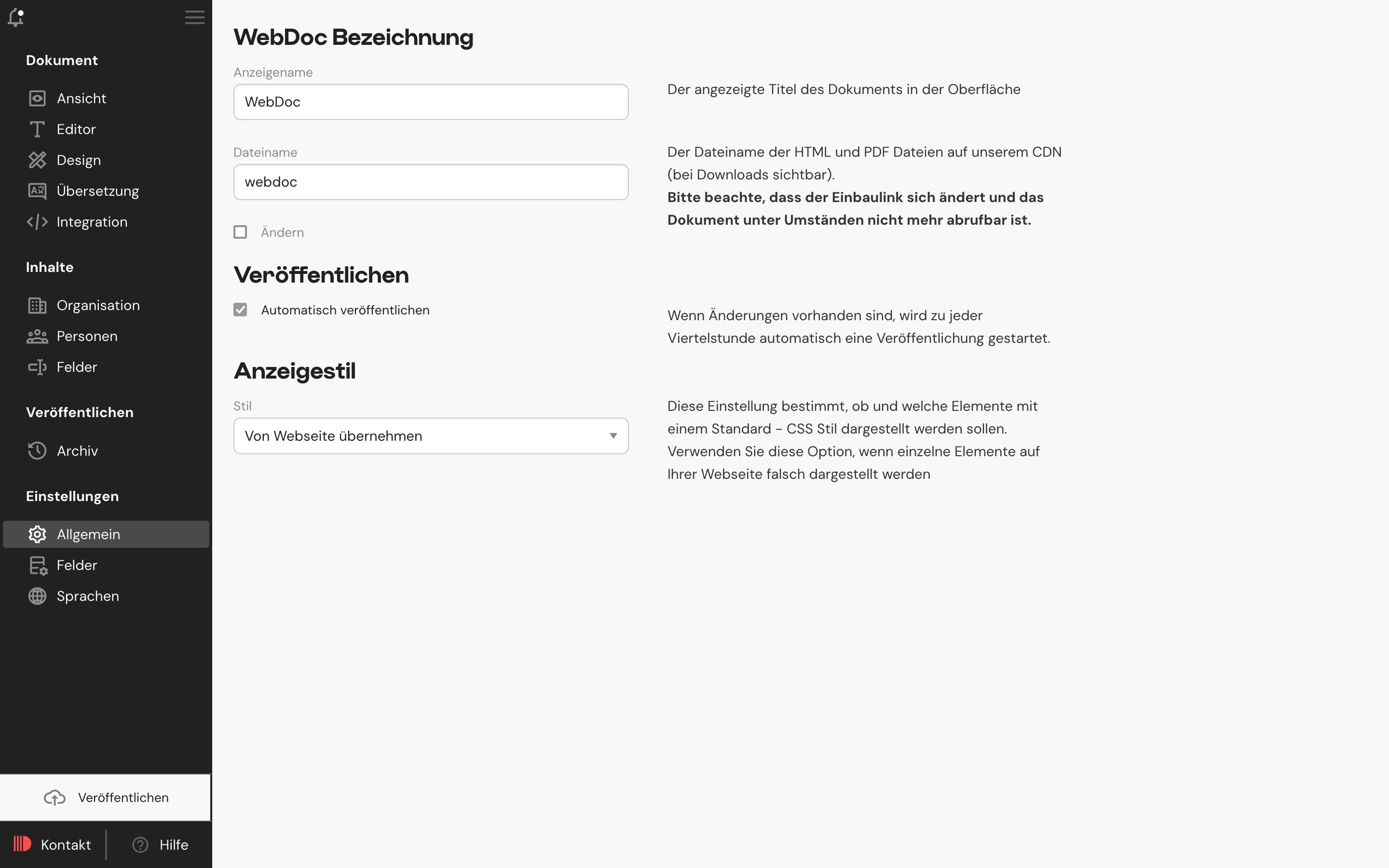
Task: Collapse the sidebar with hamburger menu
Action: 194,18
